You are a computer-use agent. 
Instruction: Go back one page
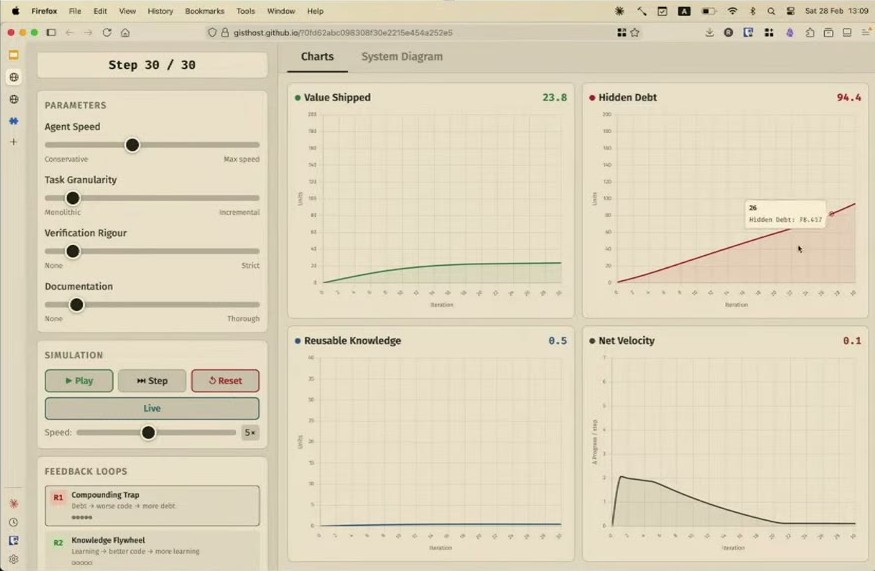tap(70, 32)
